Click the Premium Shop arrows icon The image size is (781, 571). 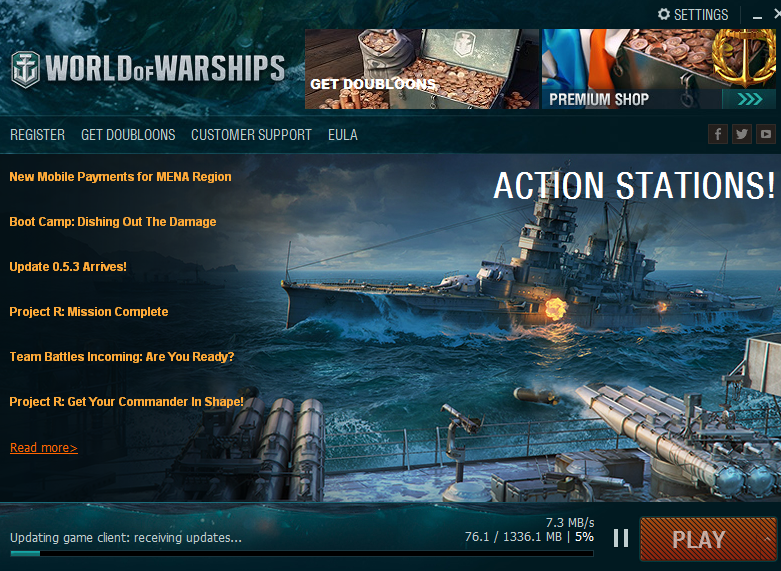click(749, 99)
